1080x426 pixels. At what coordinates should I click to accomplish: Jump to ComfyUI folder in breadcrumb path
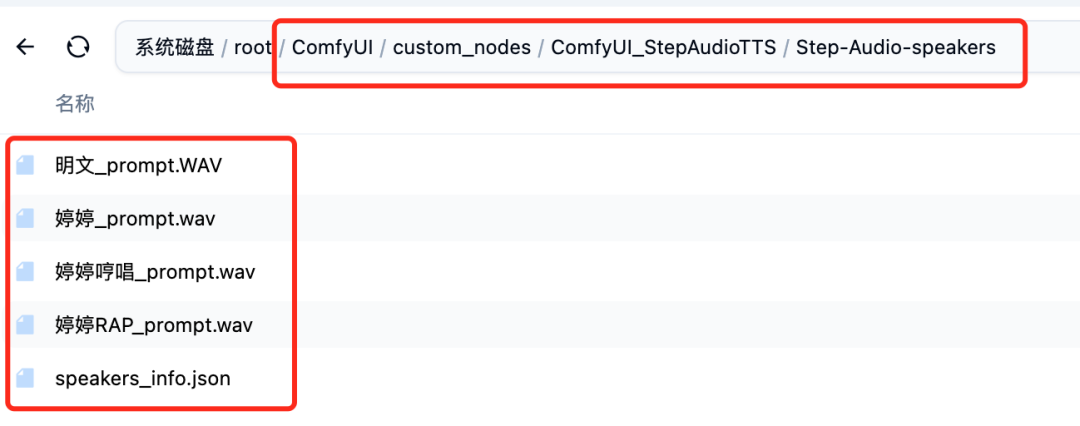(333, 47)
